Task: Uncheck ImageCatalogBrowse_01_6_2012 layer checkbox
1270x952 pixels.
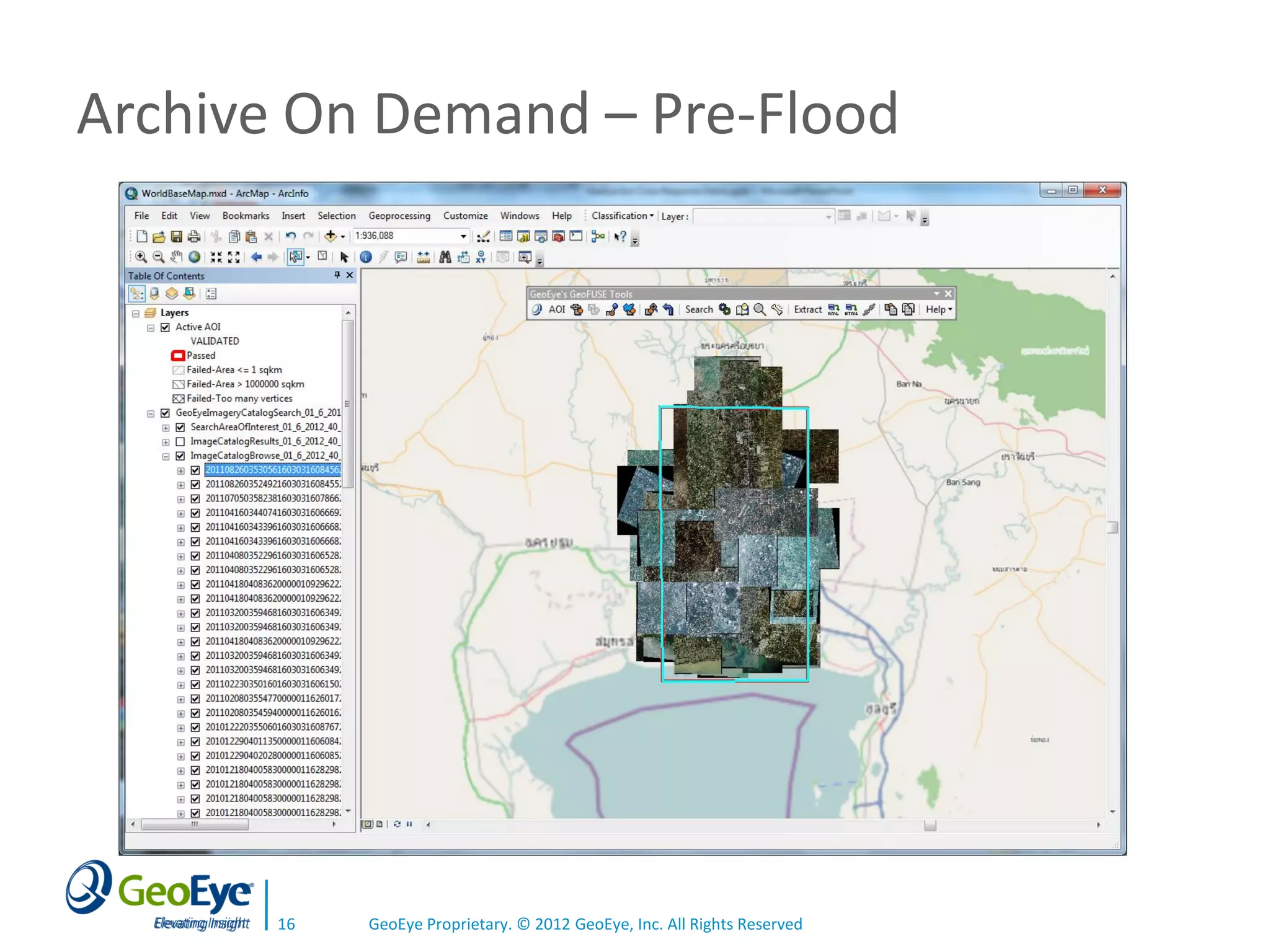Action: (180, 456)
